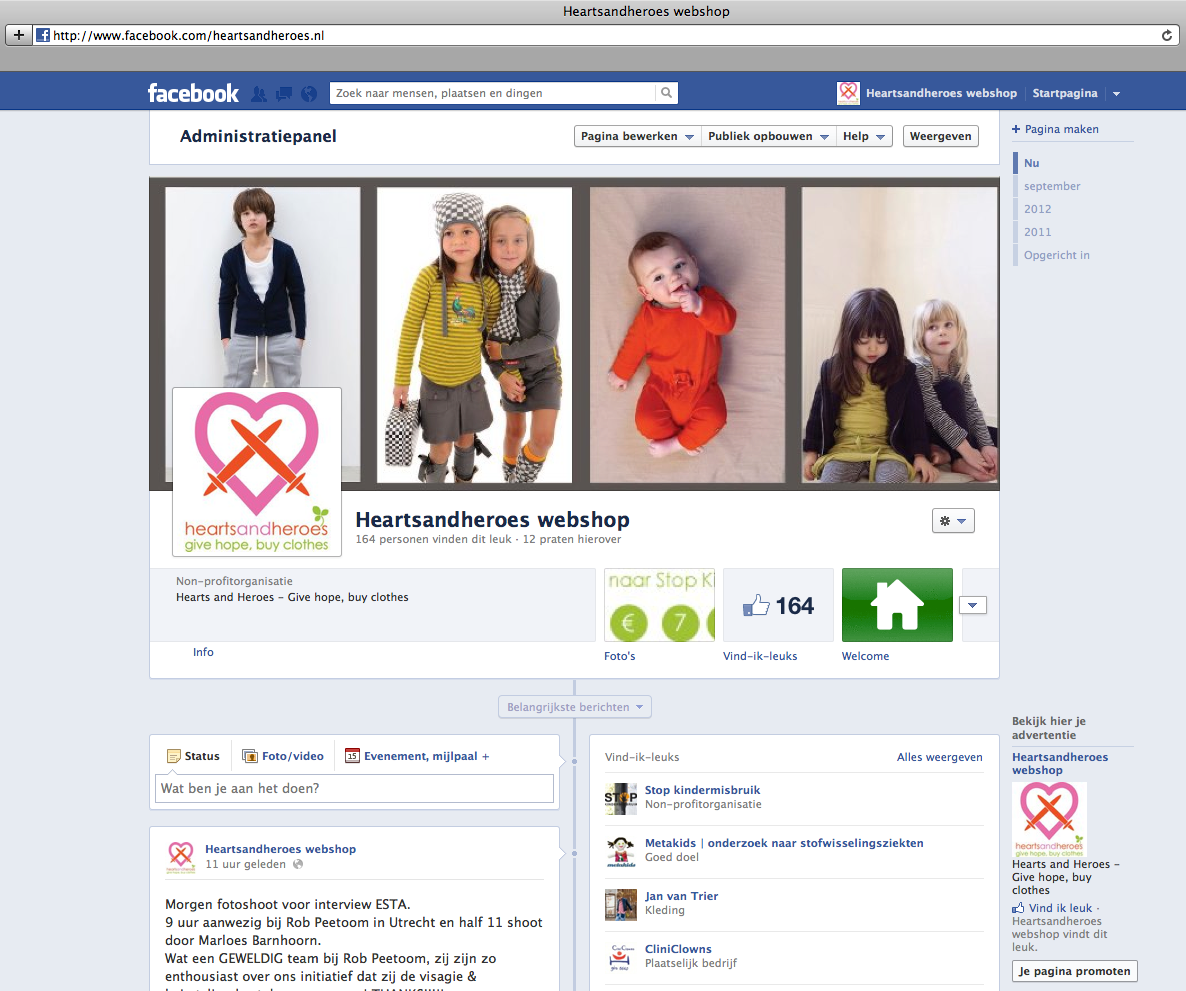Click the 11 uur geleden timestamp
1186x991 pixels.
tap(246, 865)
